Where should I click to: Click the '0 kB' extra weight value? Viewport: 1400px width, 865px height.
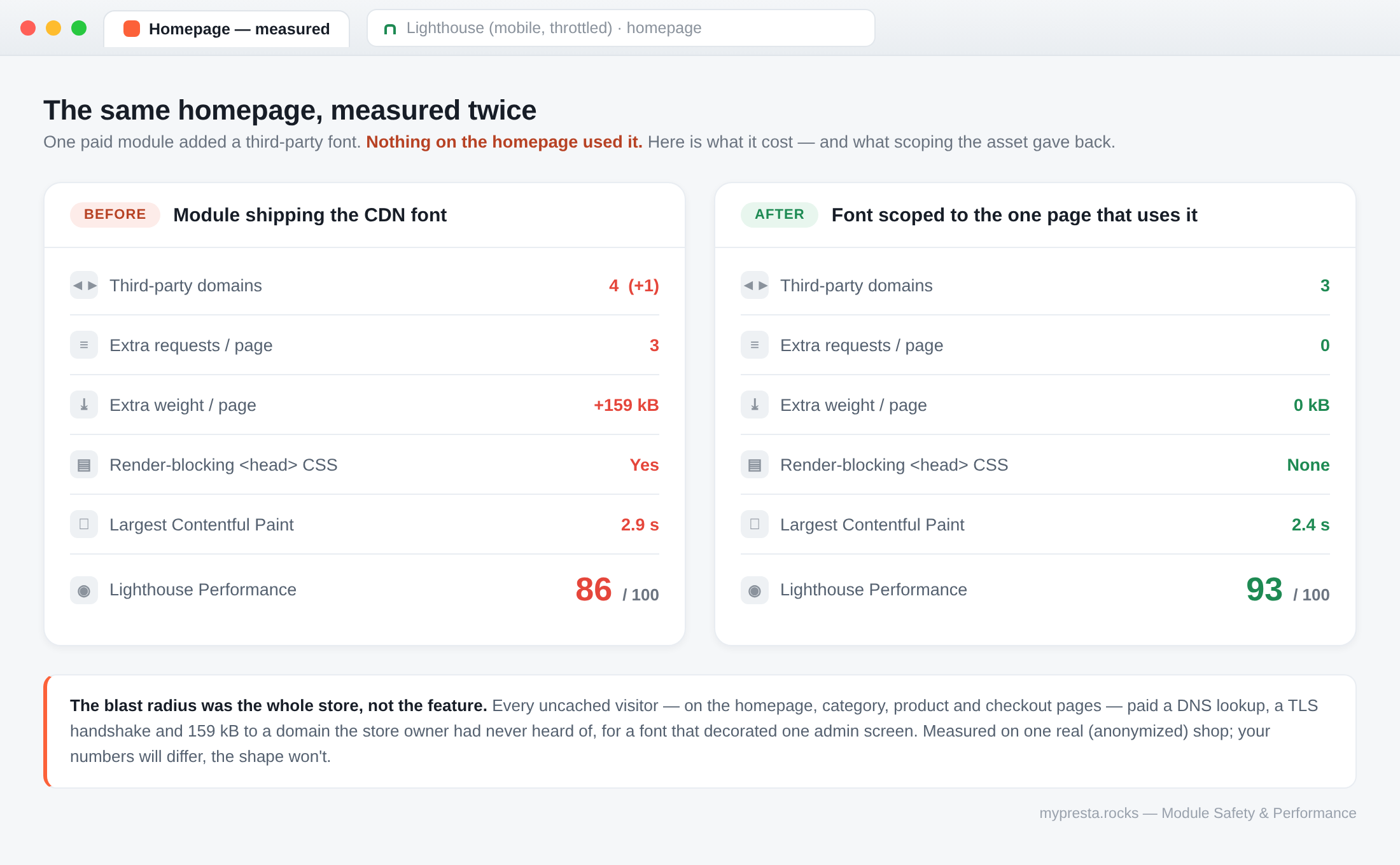point(1312,405)
